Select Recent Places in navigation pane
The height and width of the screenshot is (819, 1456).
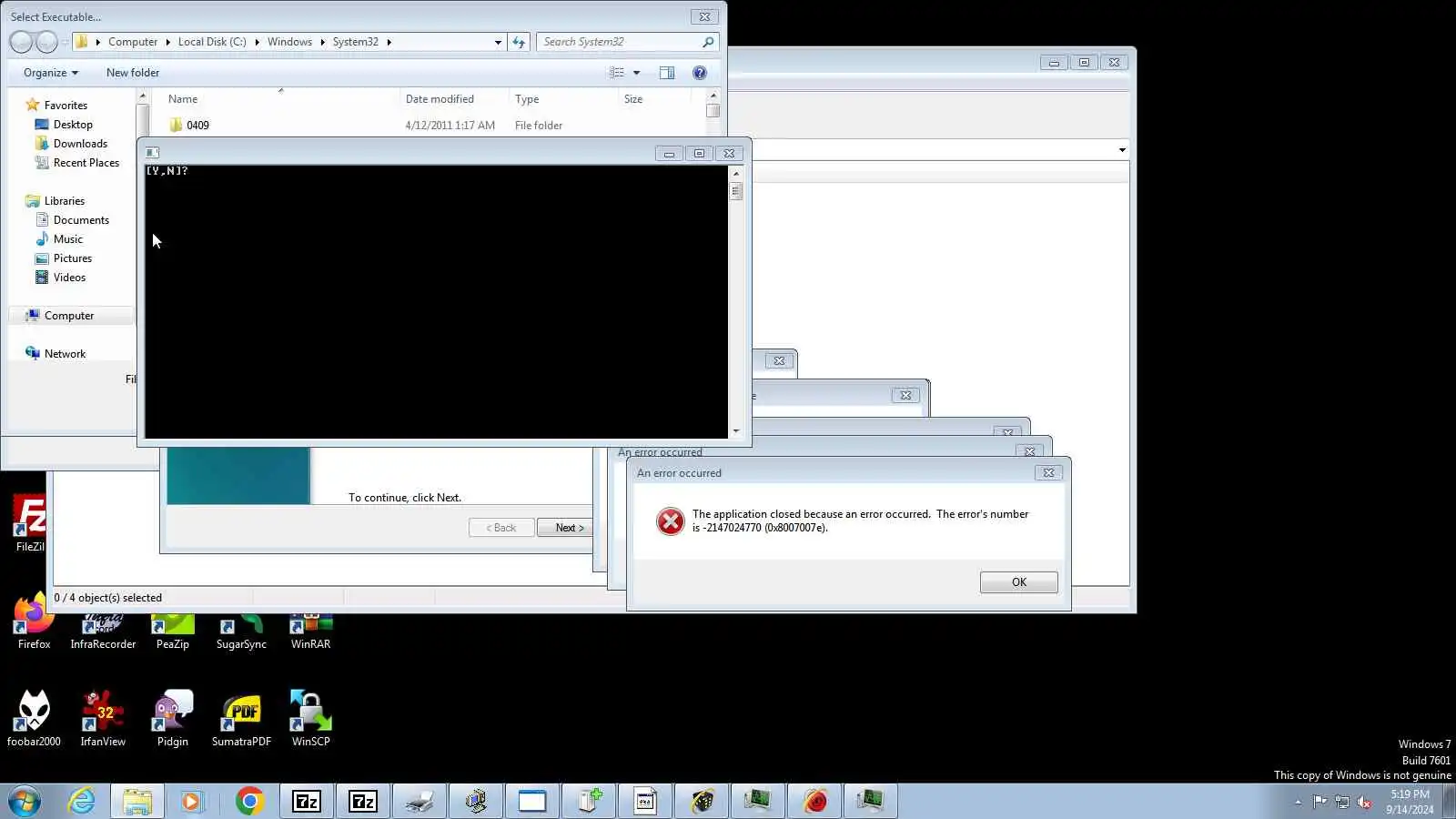(86, 163)
